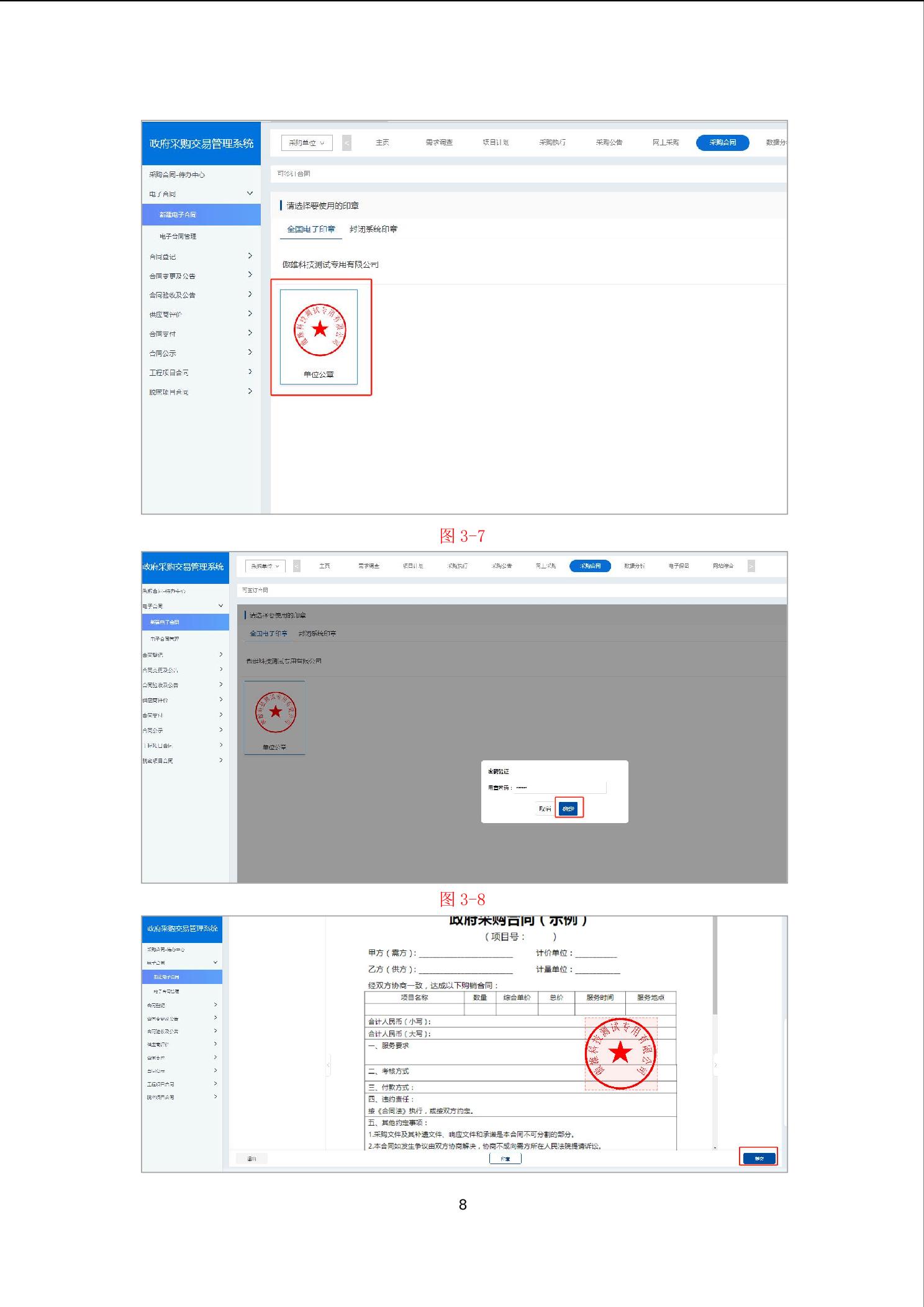924x1307 pixels.
Task: Collapse the contract viewer's left side panel handle
Action: tap(328, 1065)
